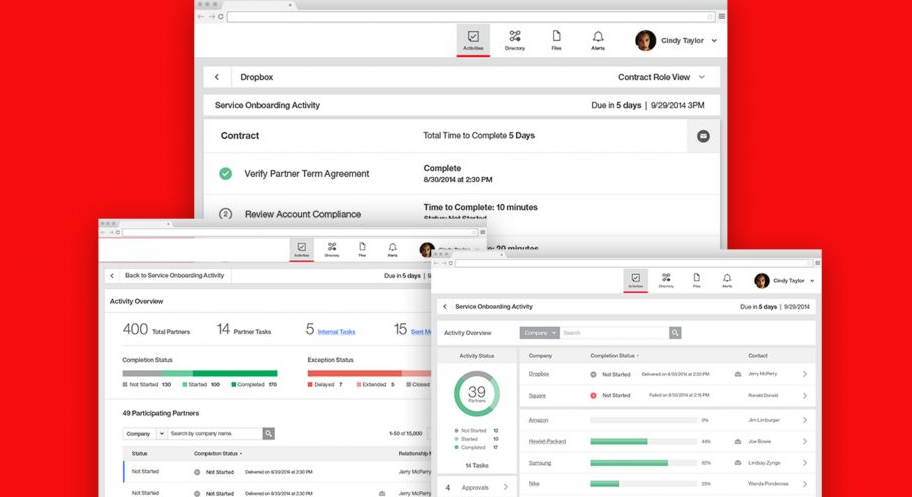Sort by Completion Status in 400 Total Partners window
Screen dimensions: 912x497
pos(218,453)
